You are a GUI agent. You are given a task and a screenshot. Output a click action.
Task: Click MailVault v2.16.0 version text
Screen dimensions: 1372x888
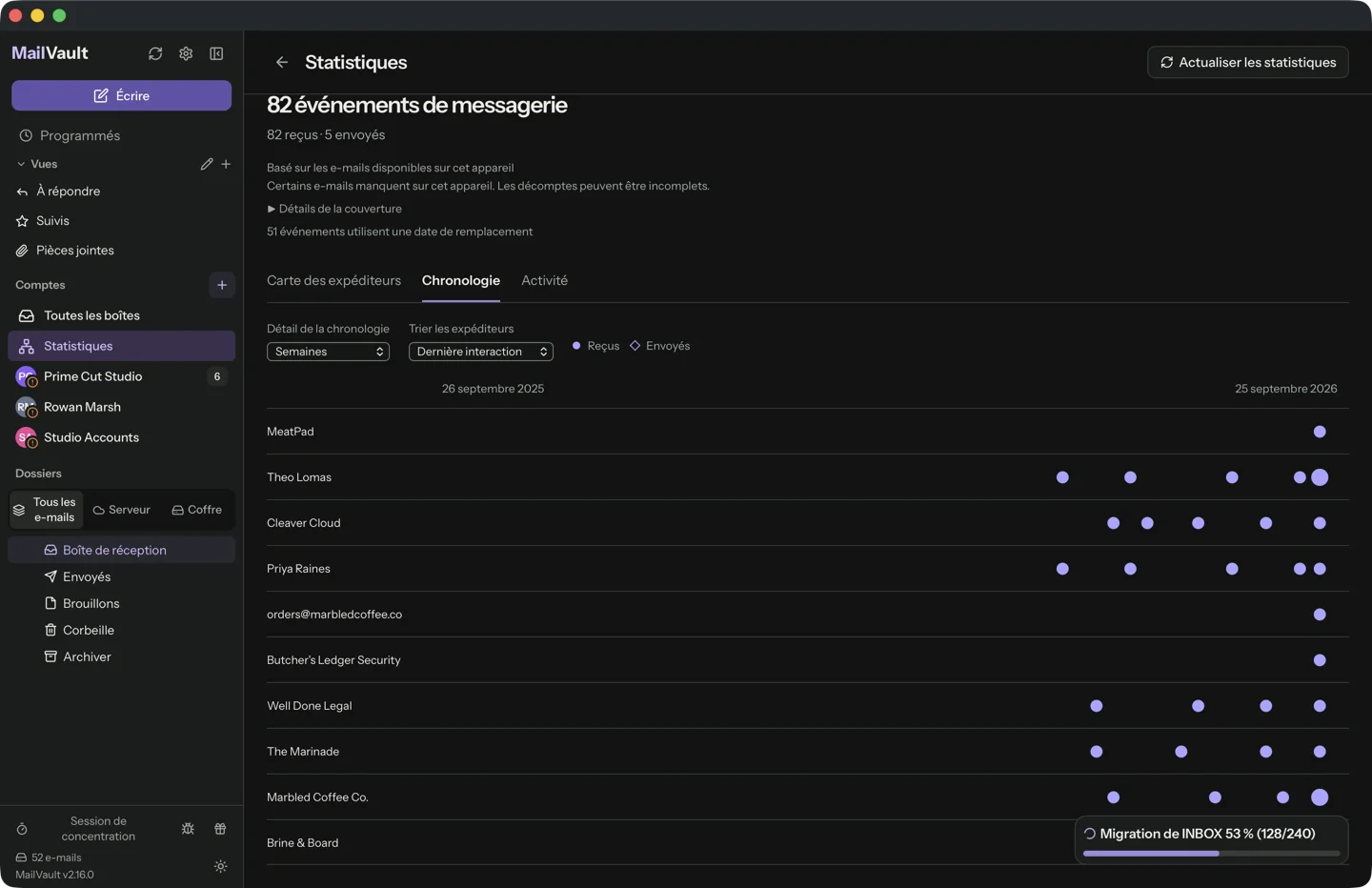54,875
